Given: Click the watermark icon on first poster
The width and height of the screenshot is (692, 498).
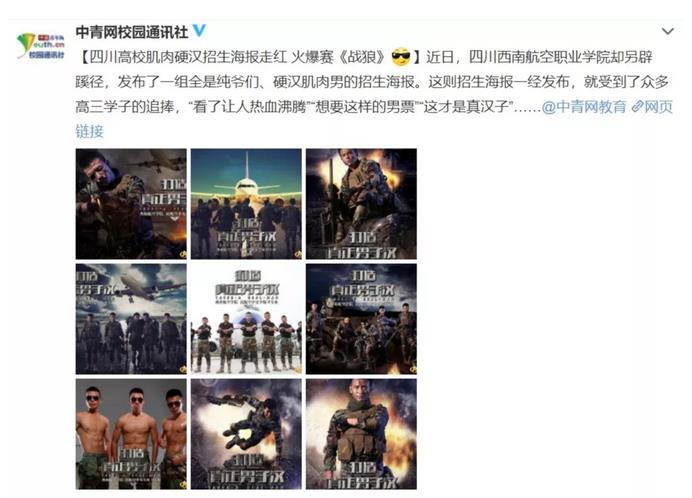Looking at the screenshot, I should (x=182, y=255).
